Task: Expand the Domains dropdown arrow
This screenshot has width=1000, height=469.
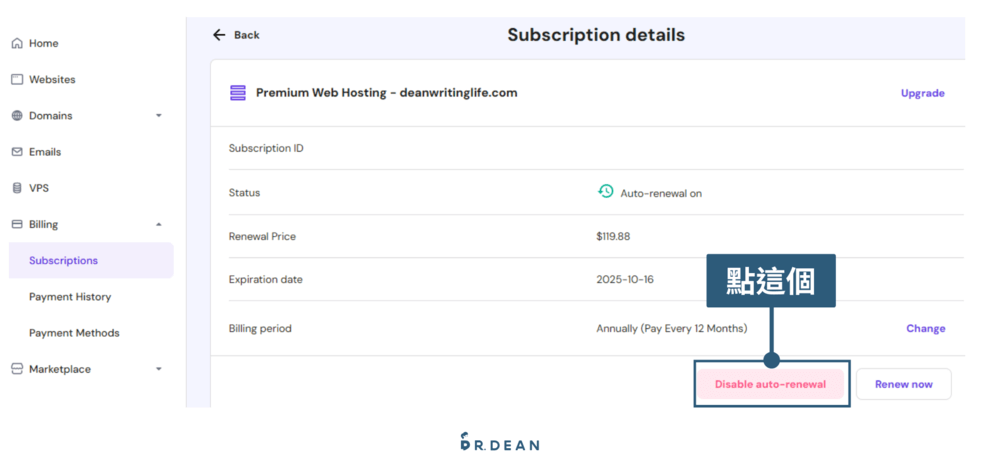Action: (159, 116)
